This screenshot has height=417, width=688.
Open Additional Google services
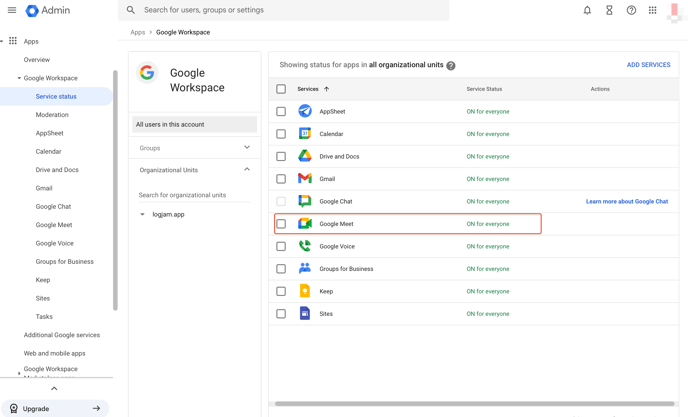tap(62, 334)
